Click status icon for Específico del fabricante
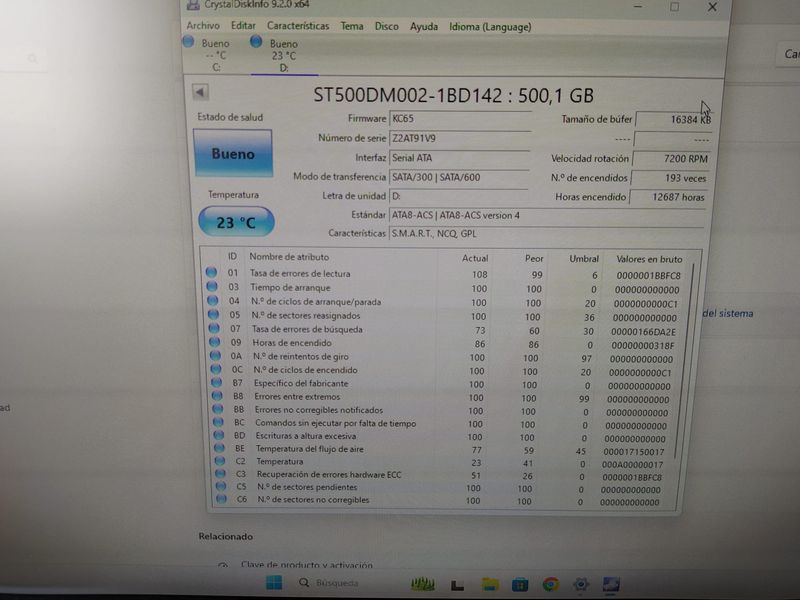800x600 pixels. pos(216,382)
